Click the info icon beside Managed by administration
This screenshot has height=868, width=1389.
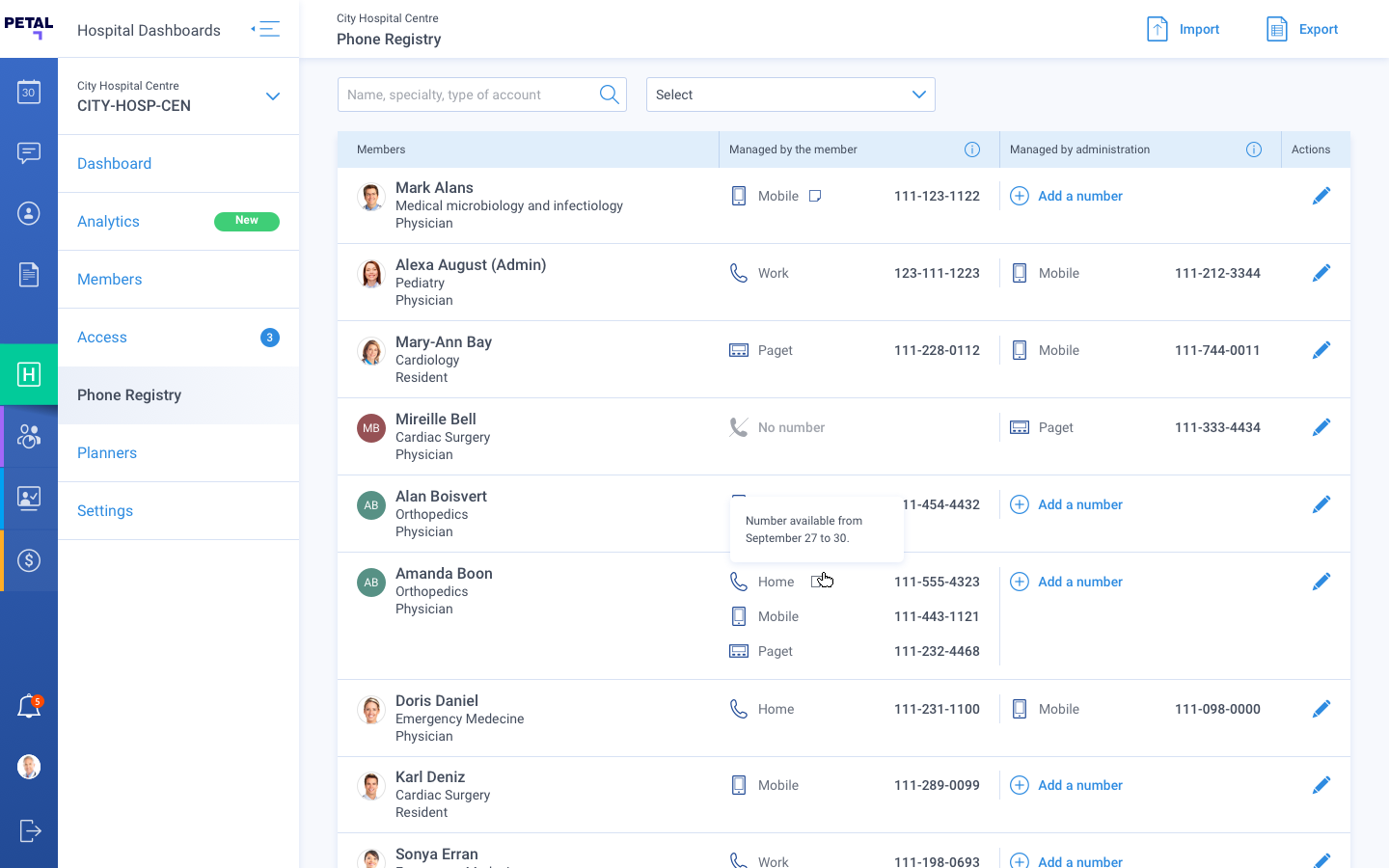click(1254, 149)
